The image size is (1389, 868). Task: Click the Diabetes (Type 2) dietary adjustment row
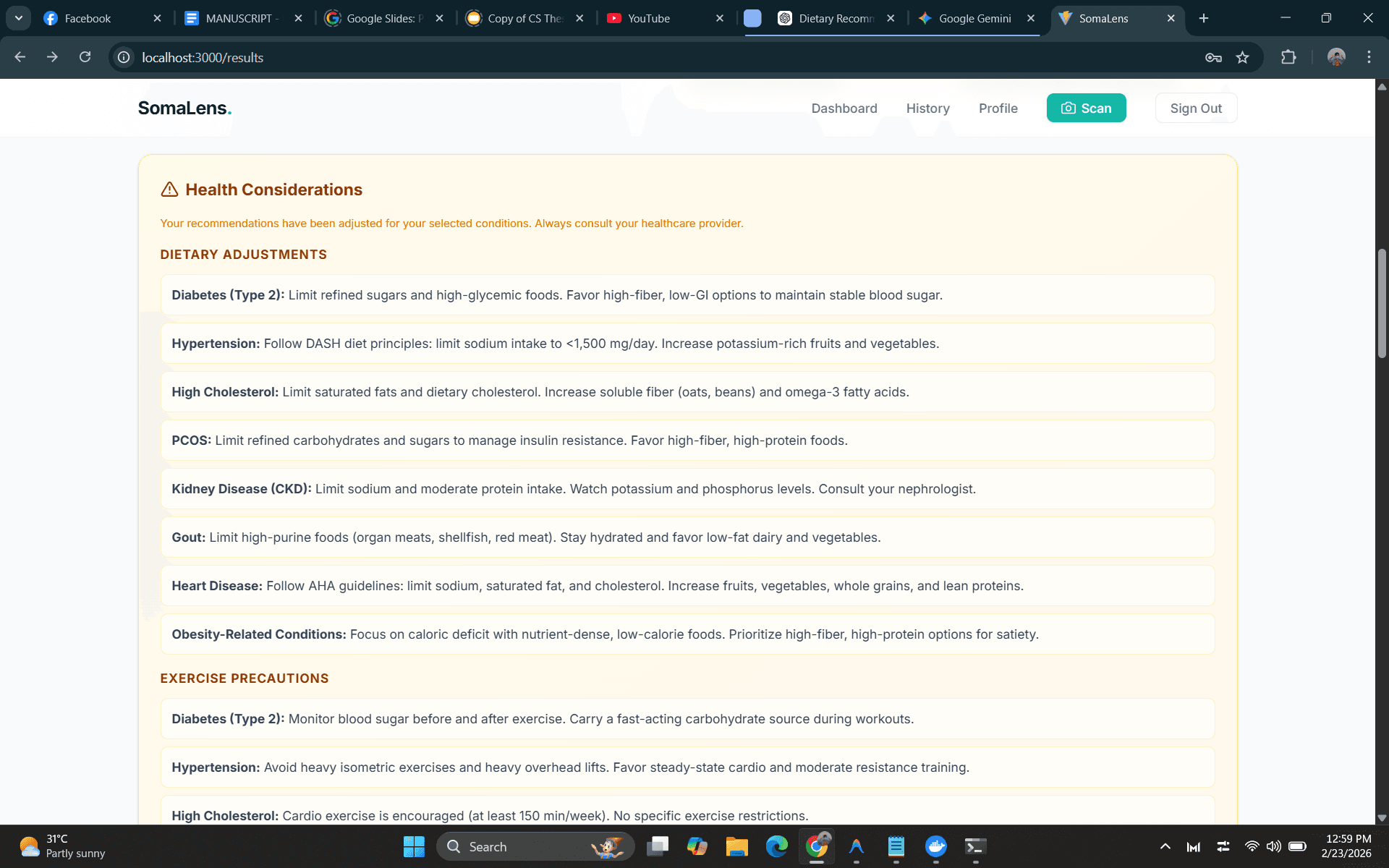687,294
